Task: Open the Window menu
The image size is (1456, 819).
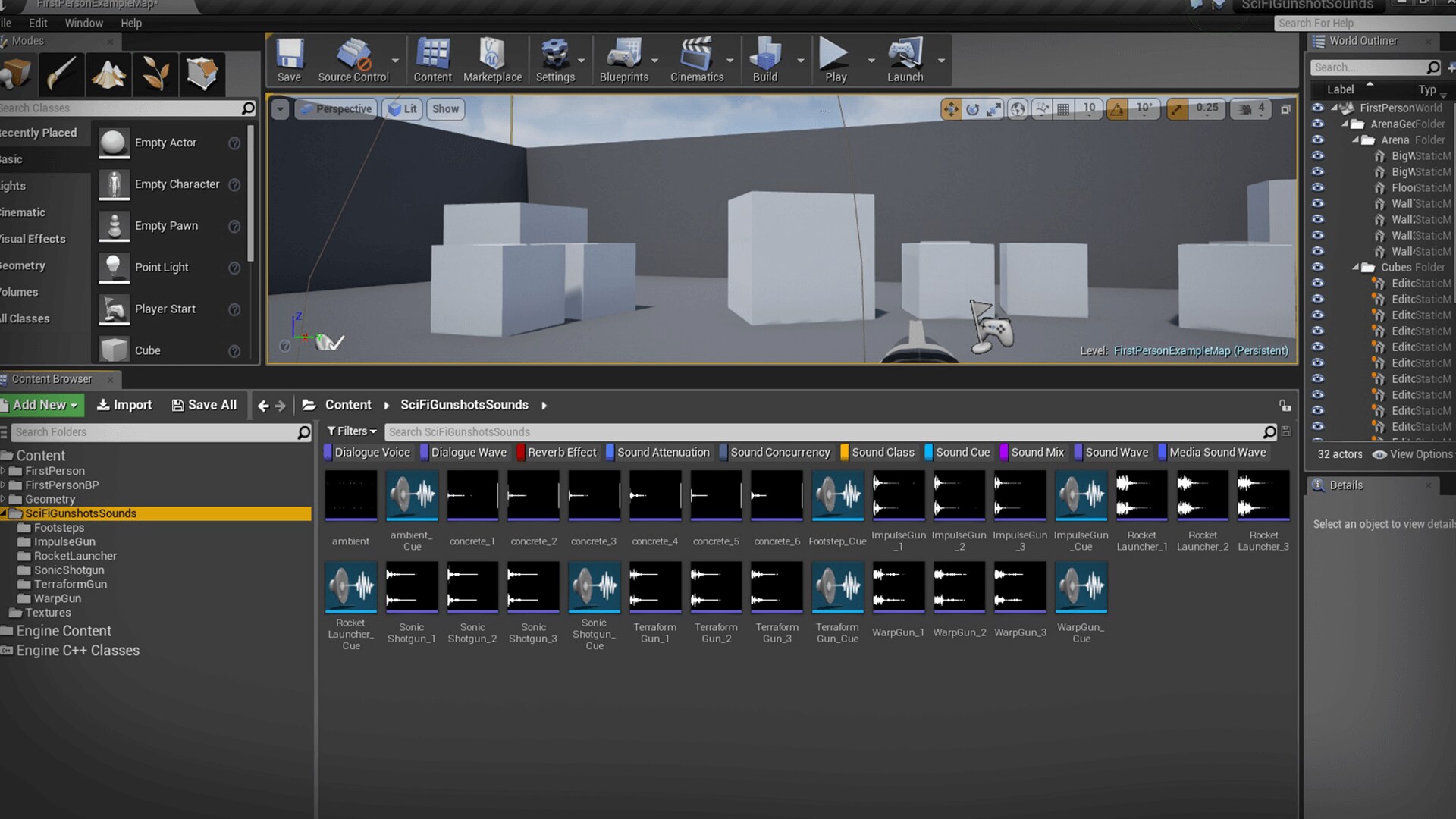Action: 83,23
